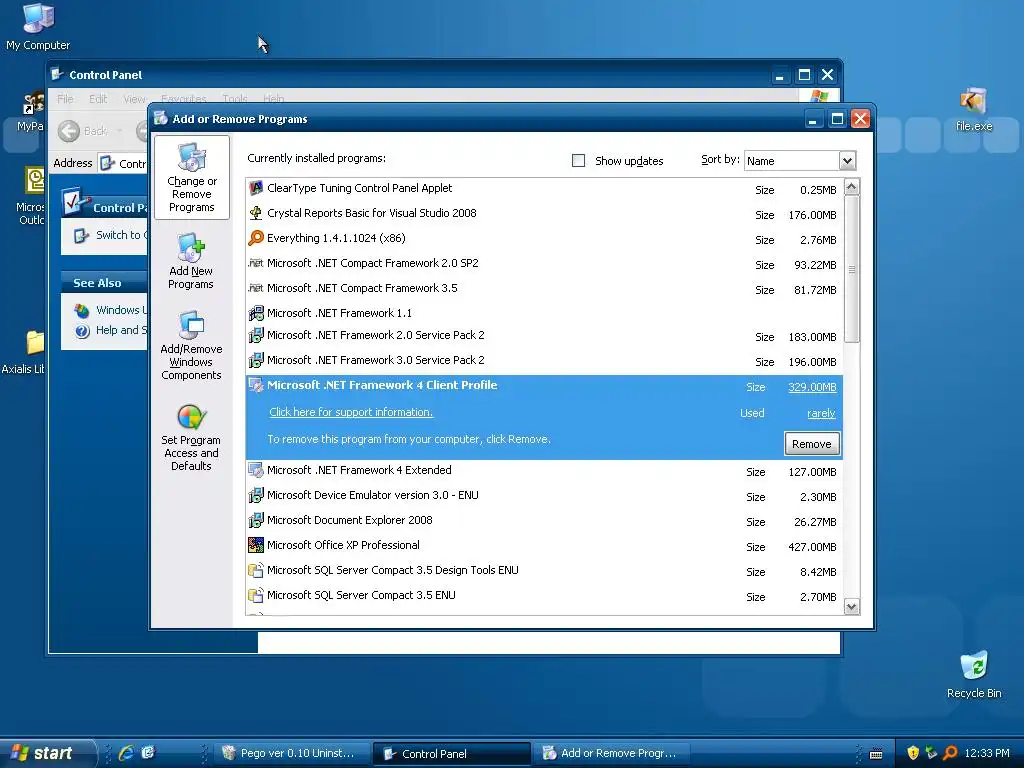The width and height of the screenshot is (1024, 768).
Task: Select Crystal Reports Basic for Visual Studio 2008
Action: [x=372, y=213]
